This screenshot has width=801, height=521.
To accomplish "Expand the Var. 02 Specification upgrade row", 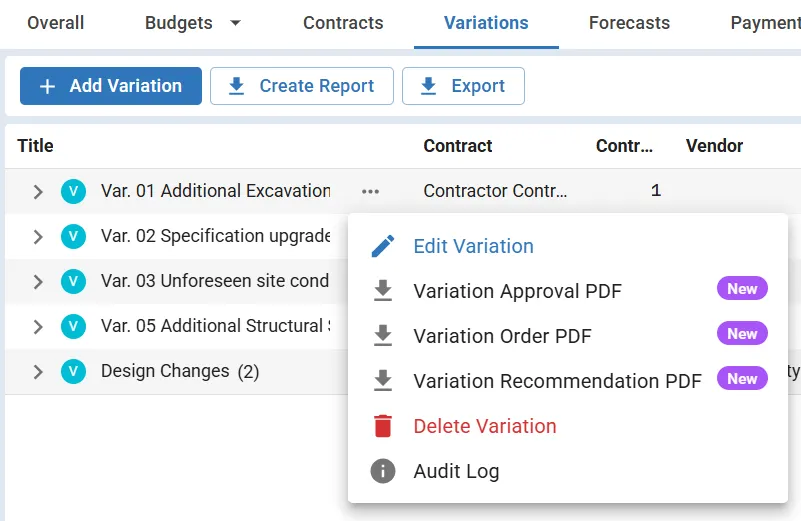I will 38,236.
